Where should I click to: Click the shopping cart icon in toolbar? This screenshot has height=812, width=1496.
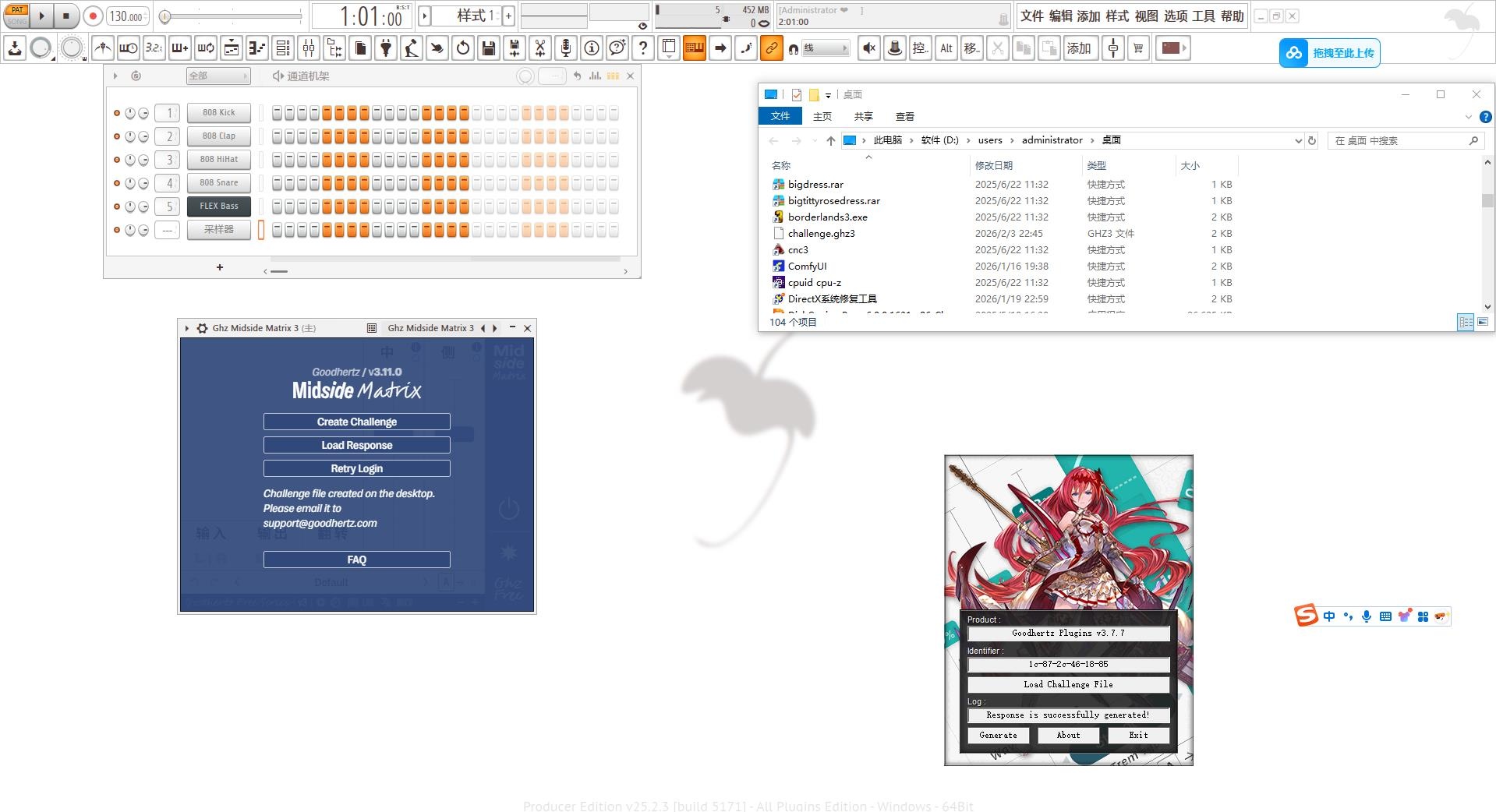pyautogui.click(x=1138, y=48)
